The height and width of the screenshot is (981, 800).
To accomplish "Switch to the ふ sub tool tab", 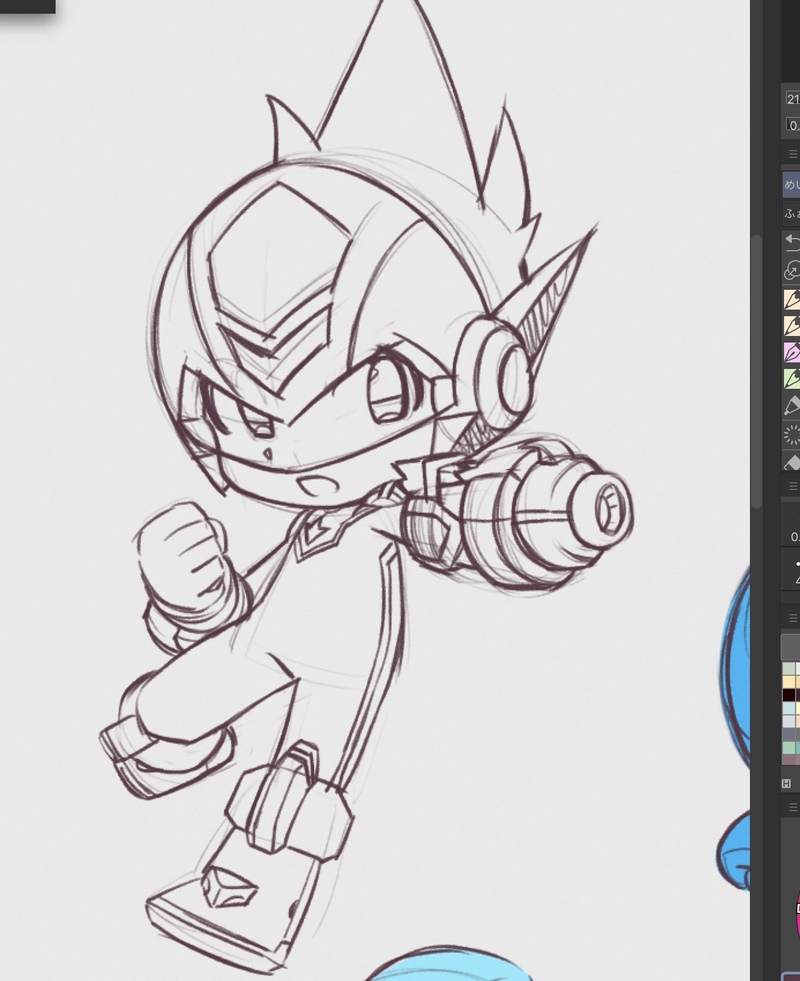I will click(791, 213).
